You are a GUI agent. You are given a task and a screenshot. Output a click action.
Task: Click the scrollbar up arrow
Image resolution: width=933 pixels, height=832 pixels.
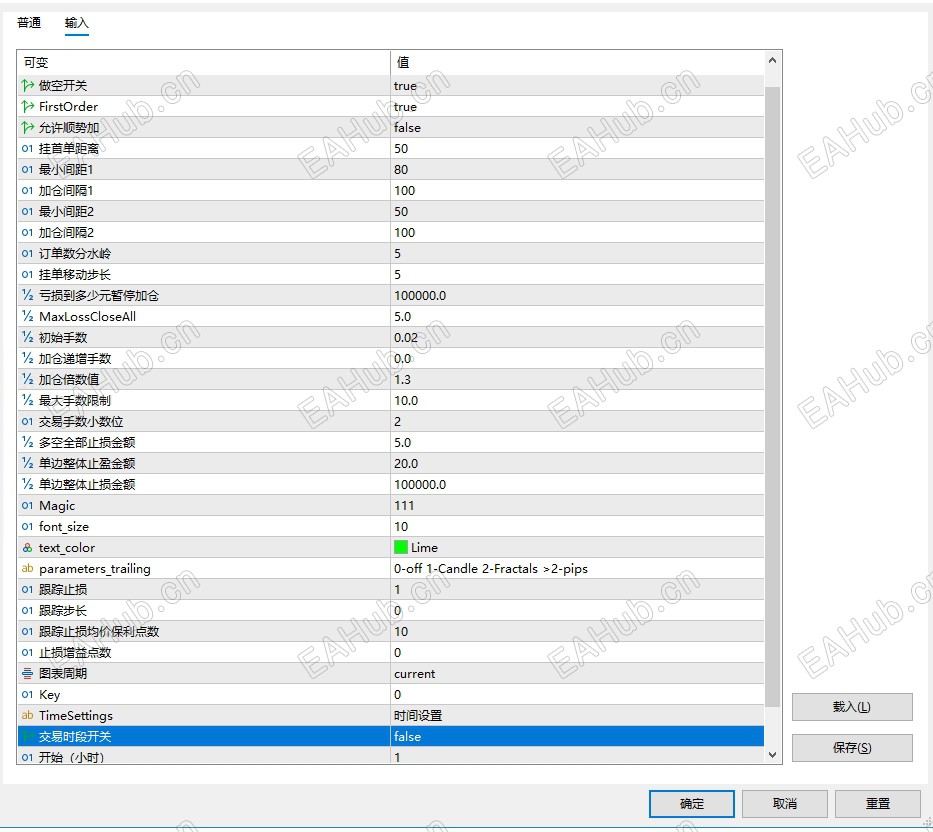tap(772, 60)
